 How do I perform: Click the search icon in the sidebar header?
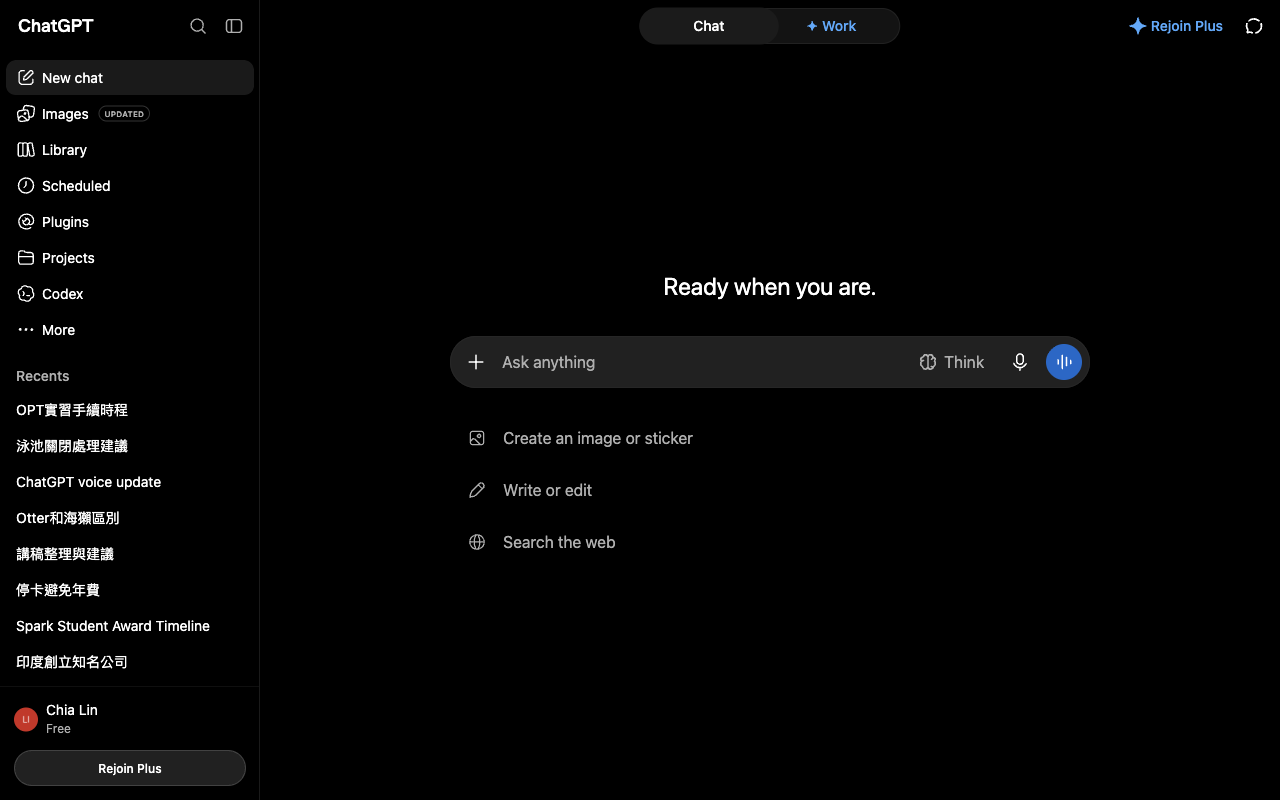[x=198, y=26]
